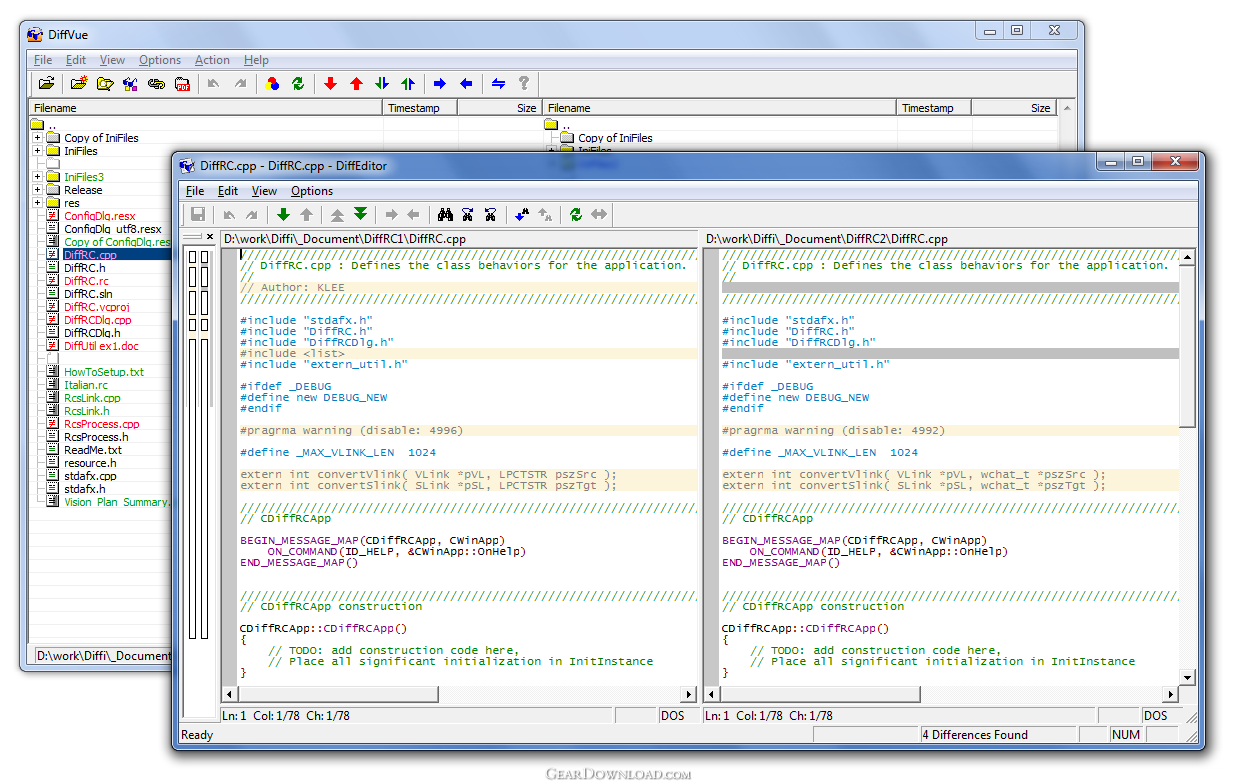Image resolution: width=1236 pixels, height=782 pixels.
Task: Sort by left Size column header
Action: (x=499, y=108)
